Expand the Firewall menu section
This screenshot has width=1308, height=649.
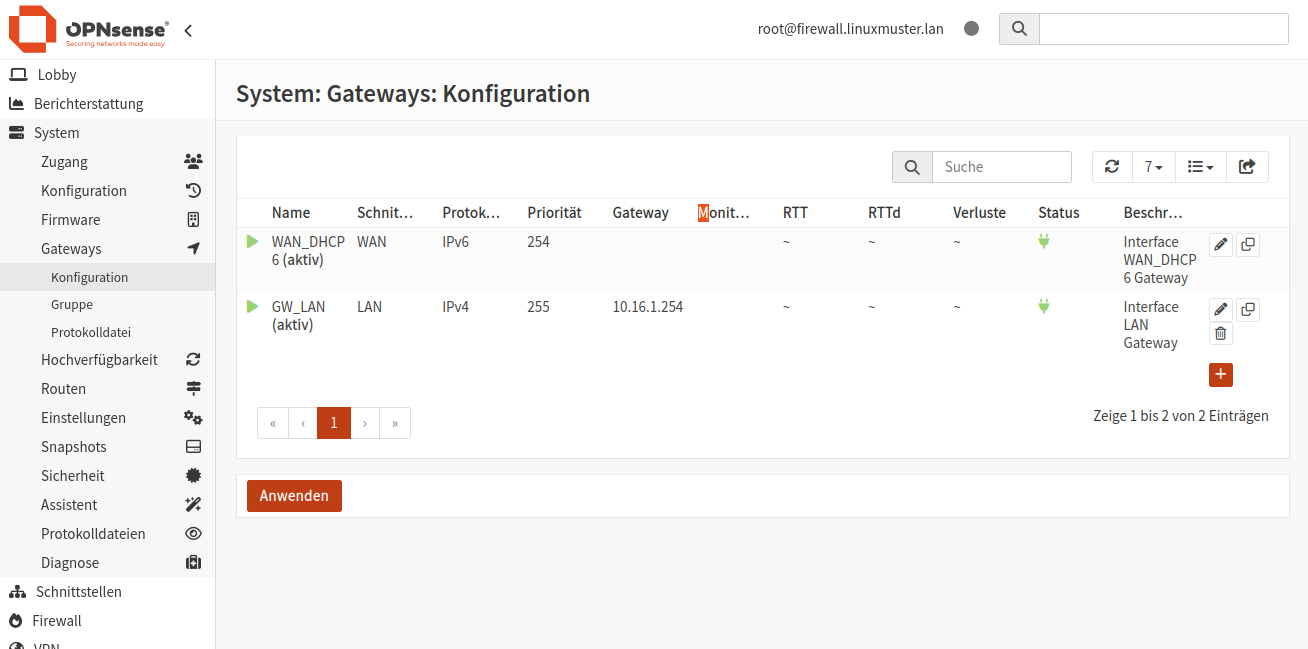click(x=57, y=621)
